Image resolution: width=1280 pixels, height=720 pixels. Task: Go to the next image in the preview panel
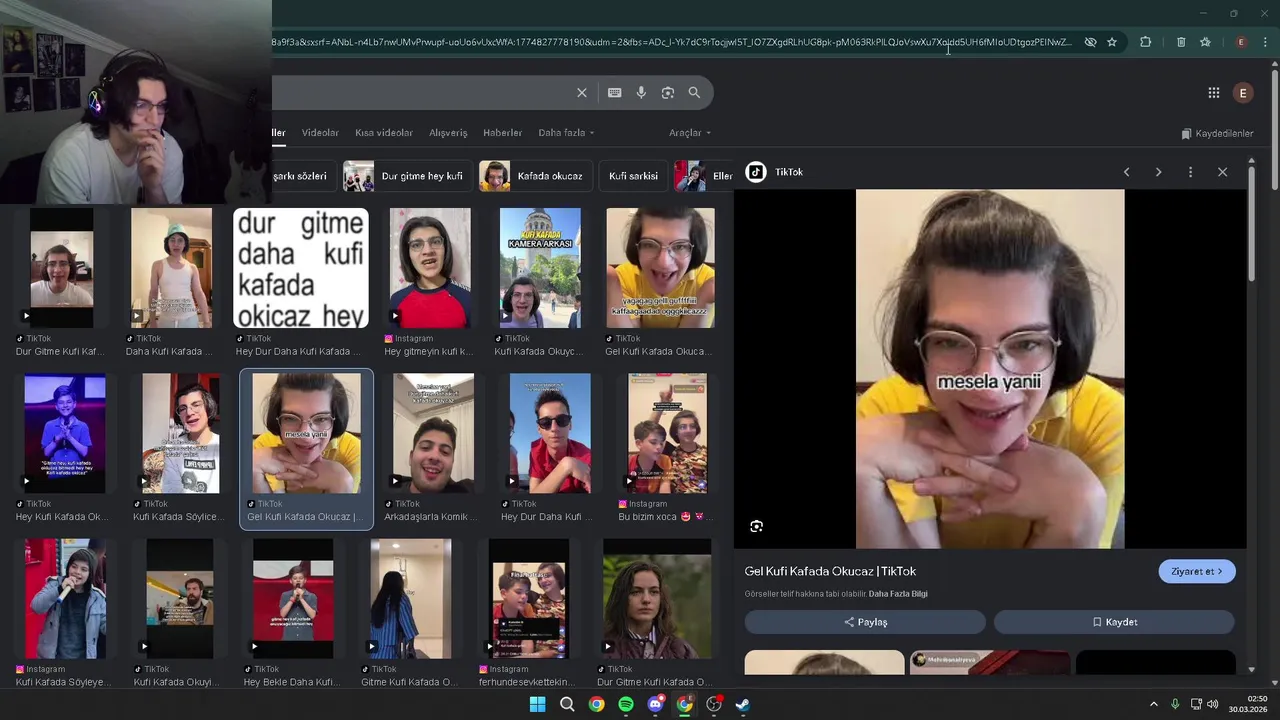click(x=1159, y=172)
